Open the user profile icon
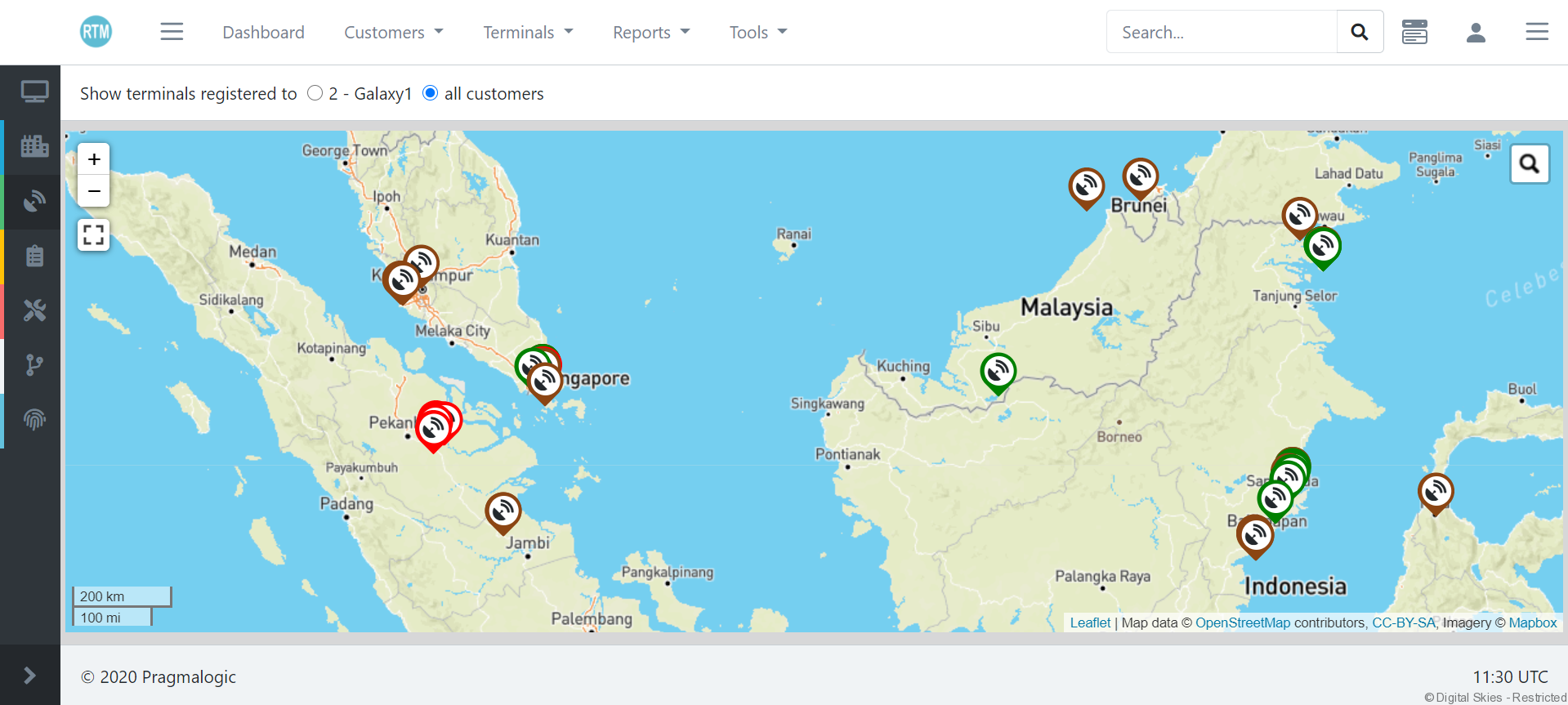Image resolution: width=1568 pixels, height=705 pixels. tap(1475, 33)
